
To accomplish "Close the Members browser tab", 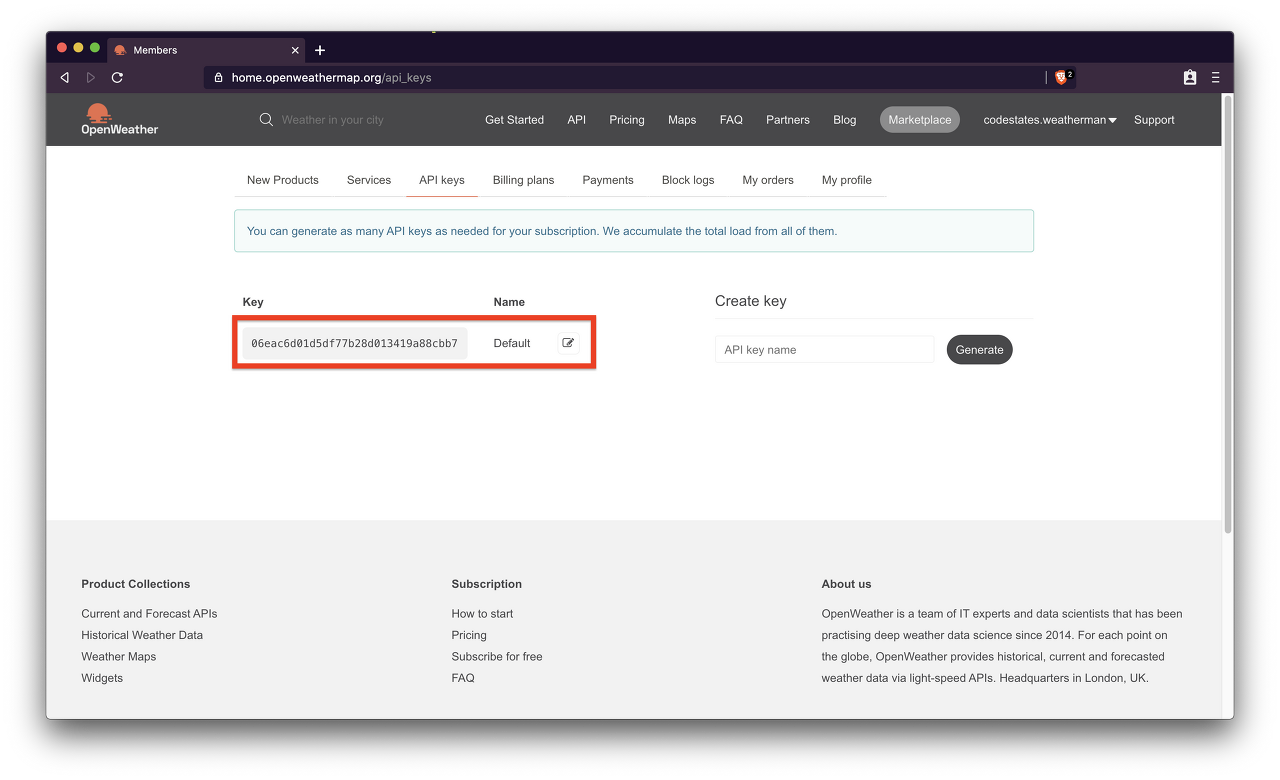I will pos(295,50).
